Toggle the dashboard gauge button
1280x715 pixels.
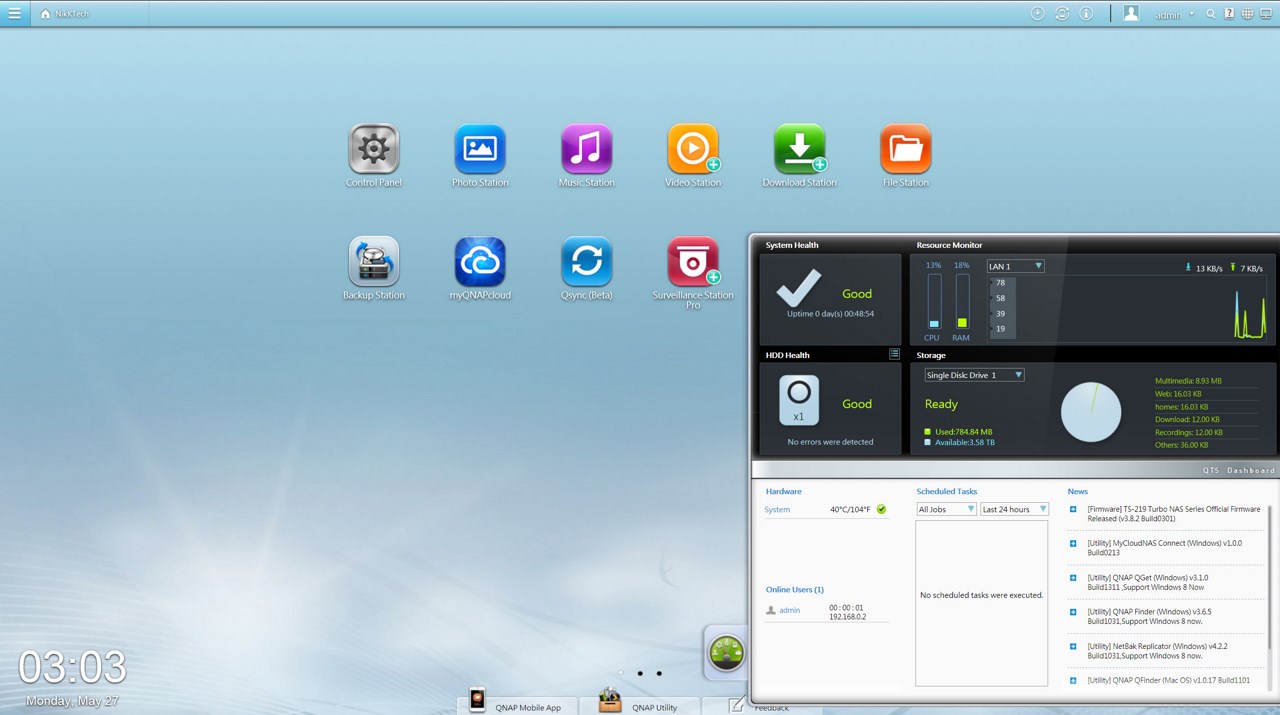click(727, 653)
